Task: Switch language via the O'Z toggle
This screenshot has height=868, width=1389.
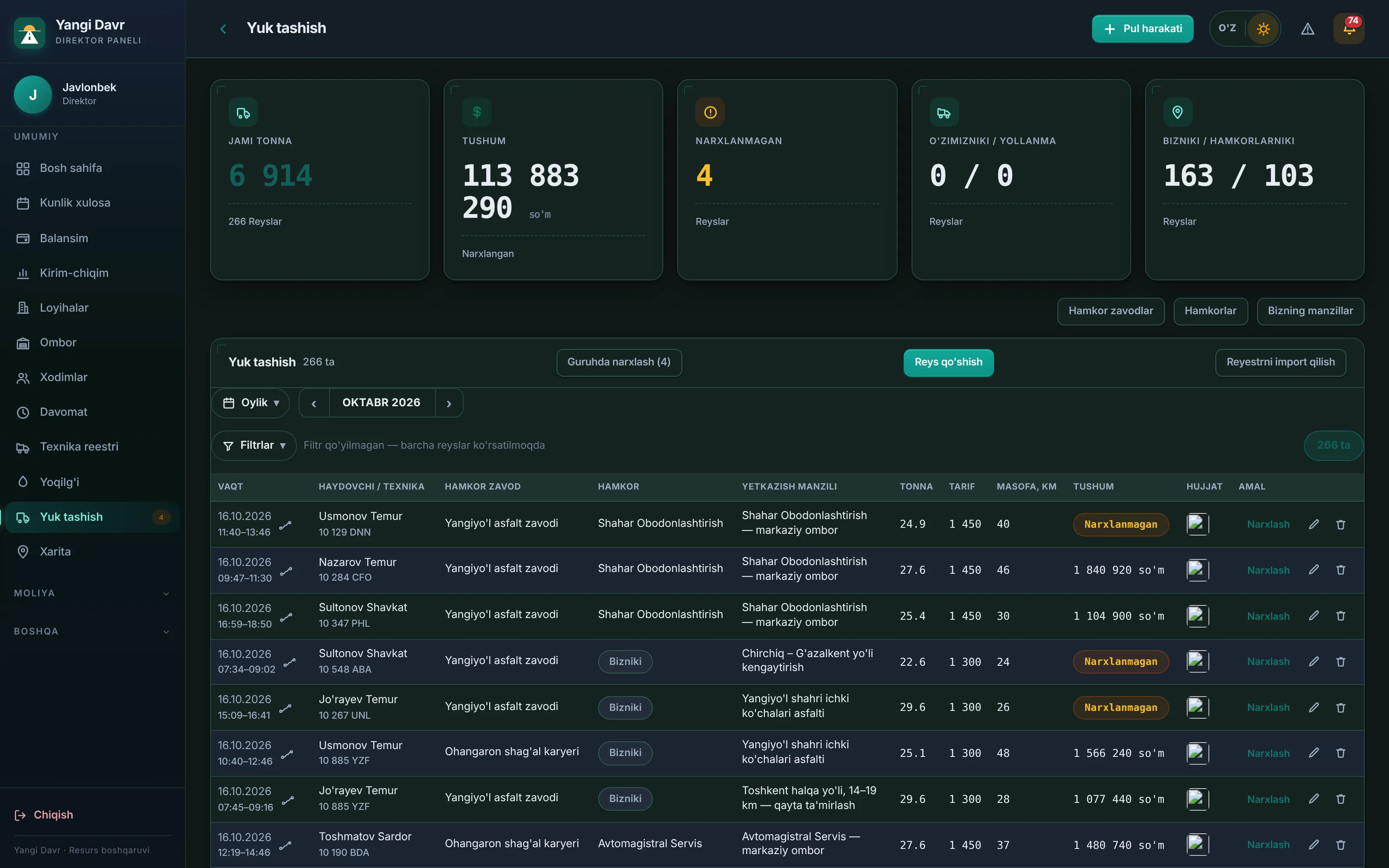Action: (1227, 28)
